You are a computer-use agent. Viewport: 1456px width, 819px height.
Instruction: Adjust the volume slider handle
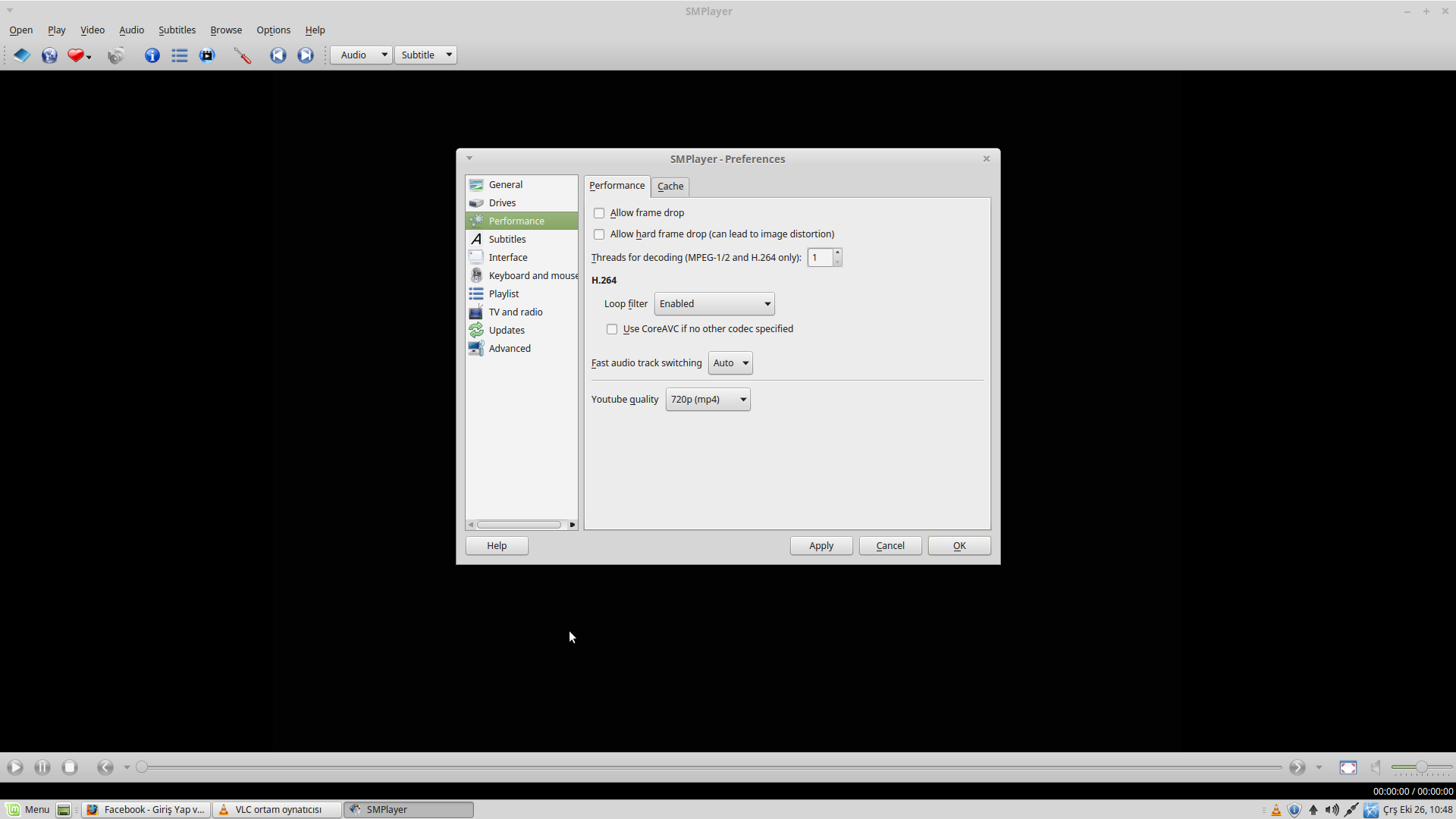1422,767
